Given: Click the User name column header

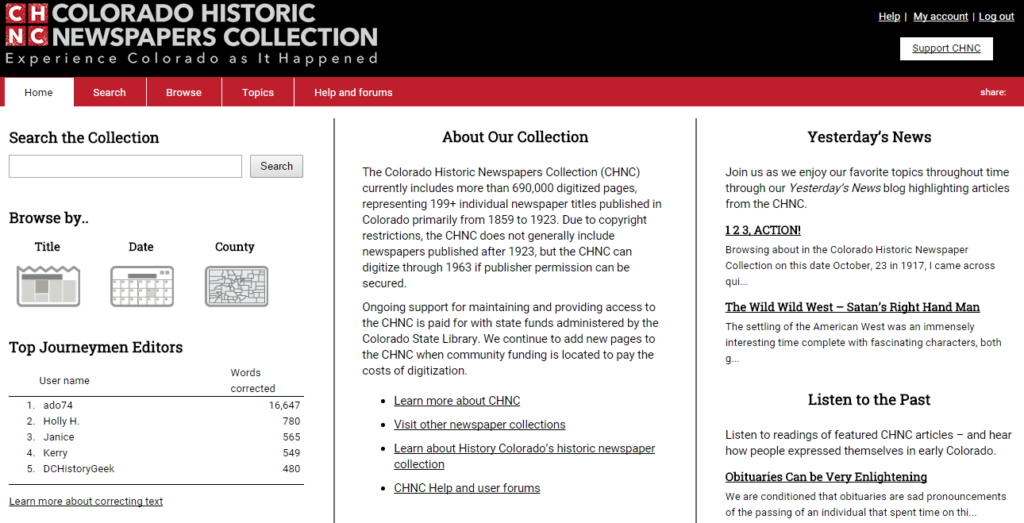Looking at the screenshot, I should pos(65,381).
